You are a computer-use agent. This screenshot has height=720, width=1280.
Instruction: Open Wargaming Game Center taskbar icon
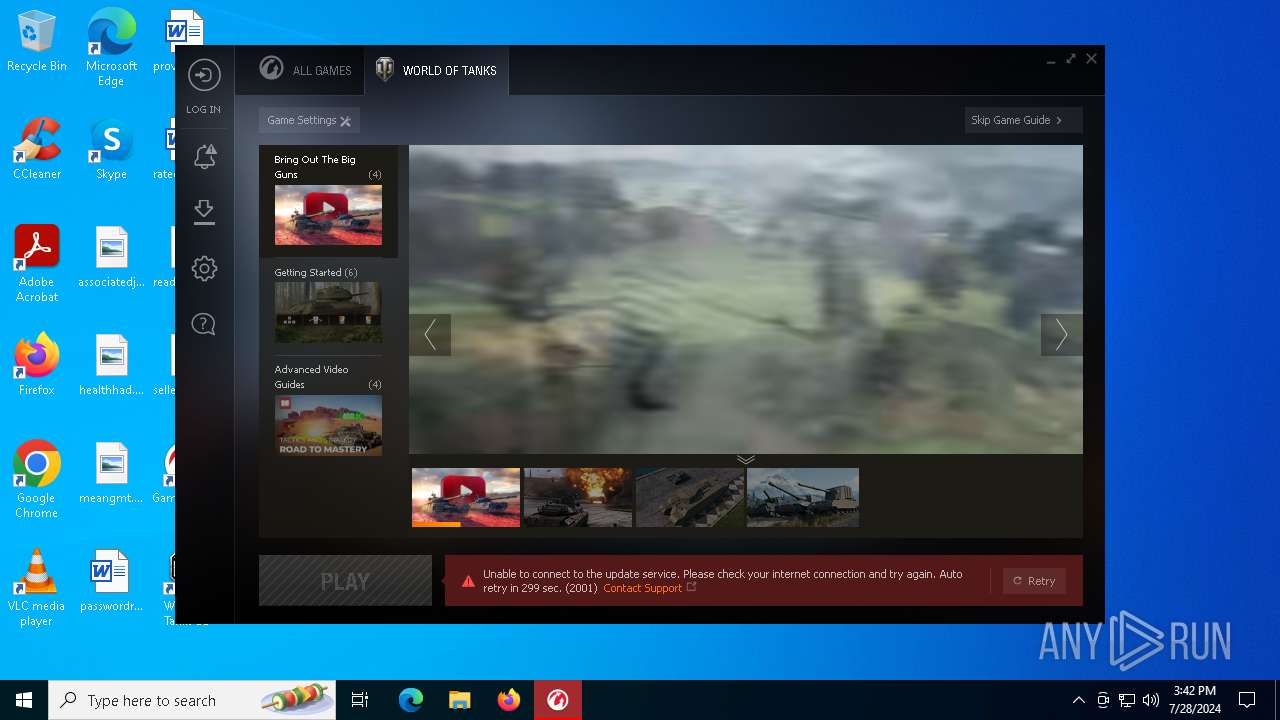point(558,700)
